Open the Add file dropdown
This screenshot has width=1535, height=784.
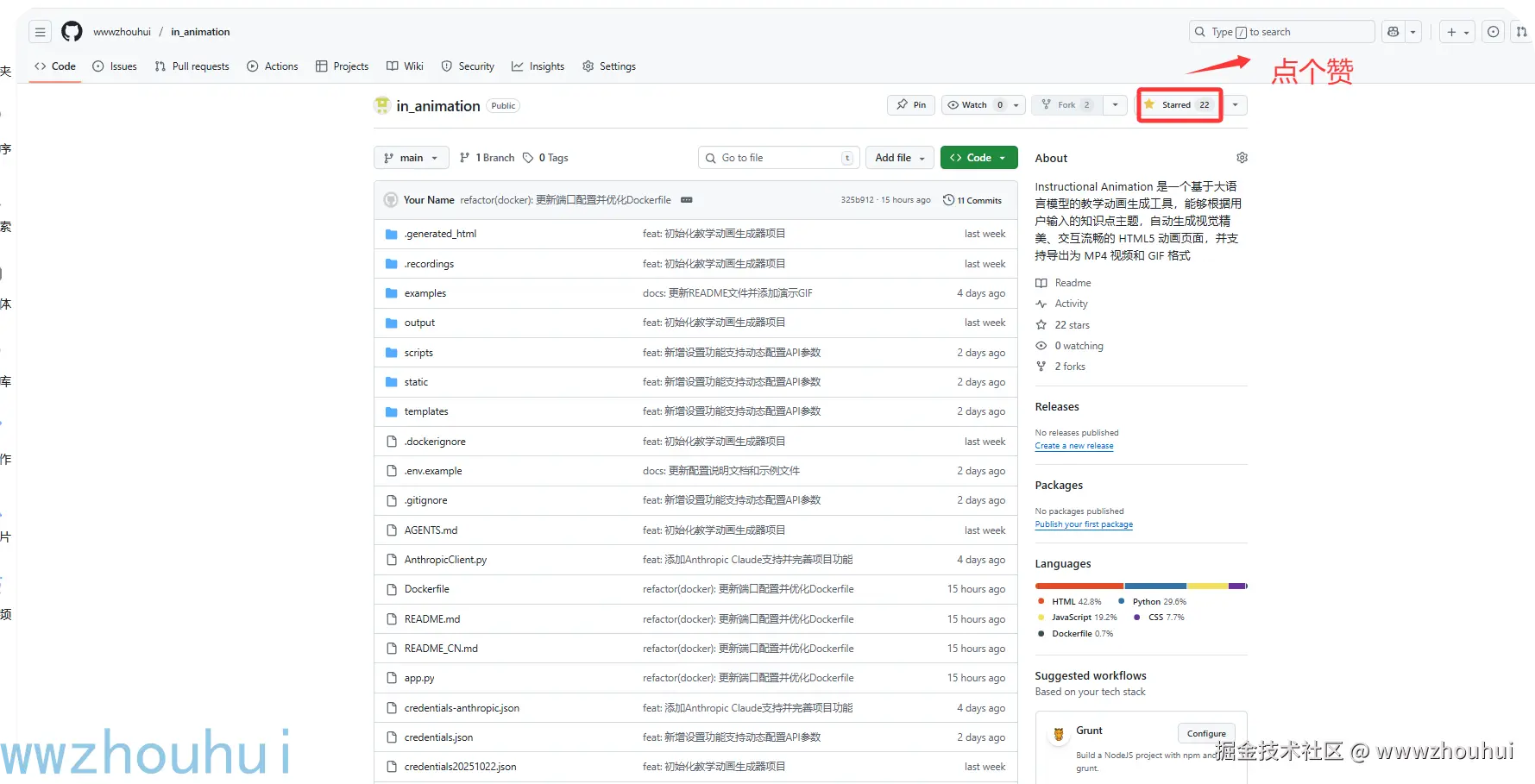point(900,158)
